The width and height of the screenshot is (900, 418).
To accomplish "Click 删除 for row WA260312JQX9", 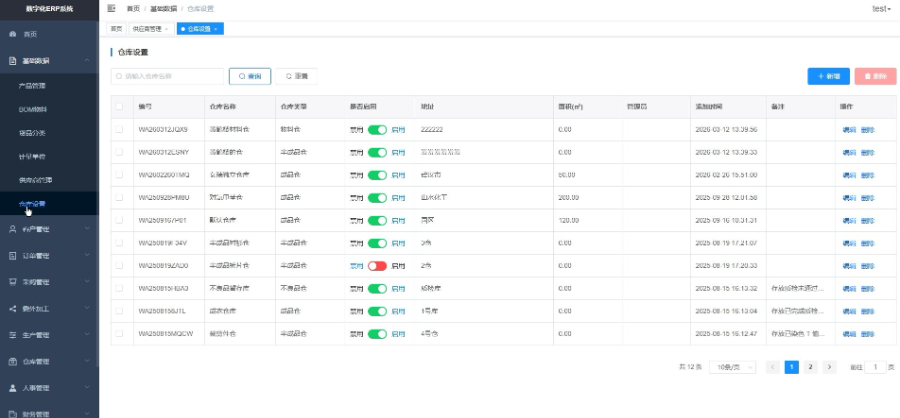I will pyautogui.click(x=867, y=130).
